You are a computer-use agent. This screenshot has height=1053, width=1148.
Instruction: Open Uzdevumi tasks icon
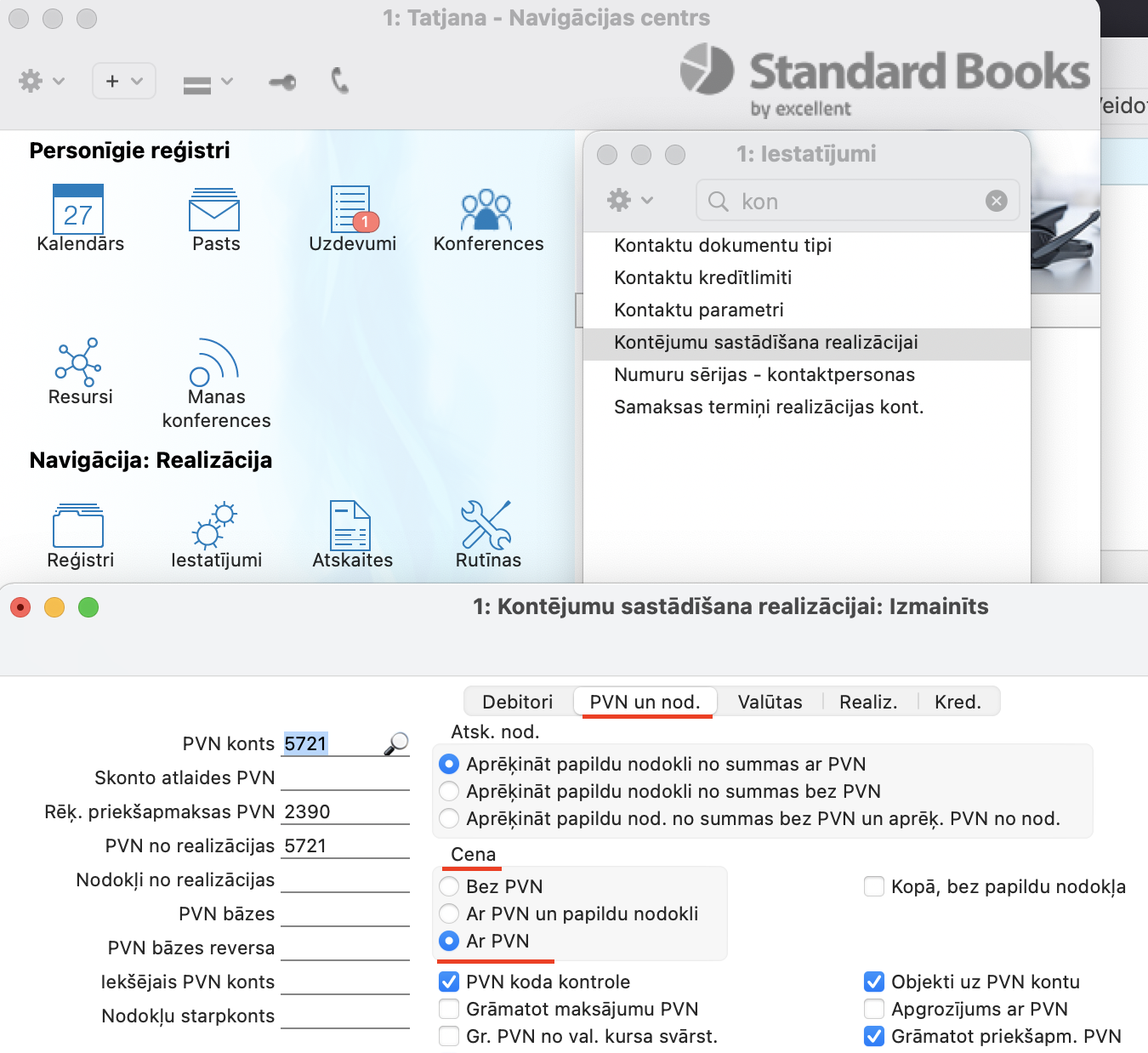pos(352,210)
